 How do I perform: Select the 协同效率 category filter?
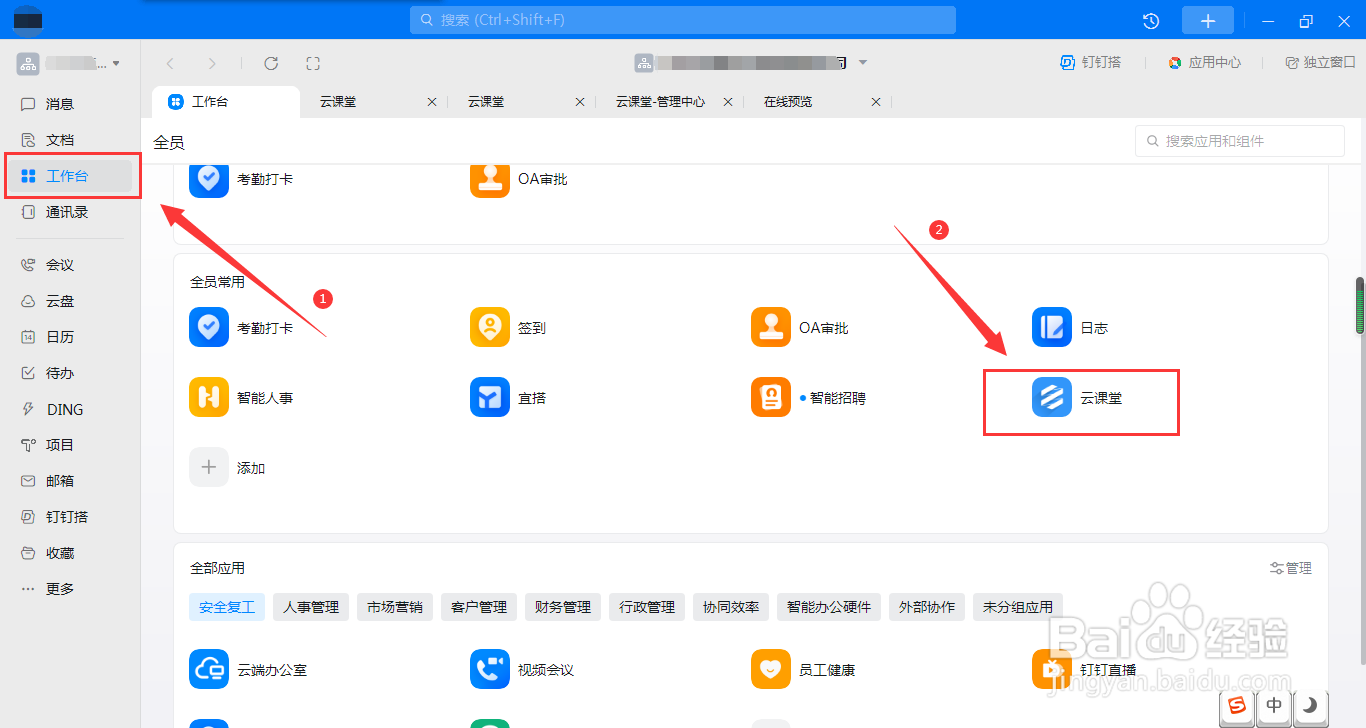(x=731, y=607)
